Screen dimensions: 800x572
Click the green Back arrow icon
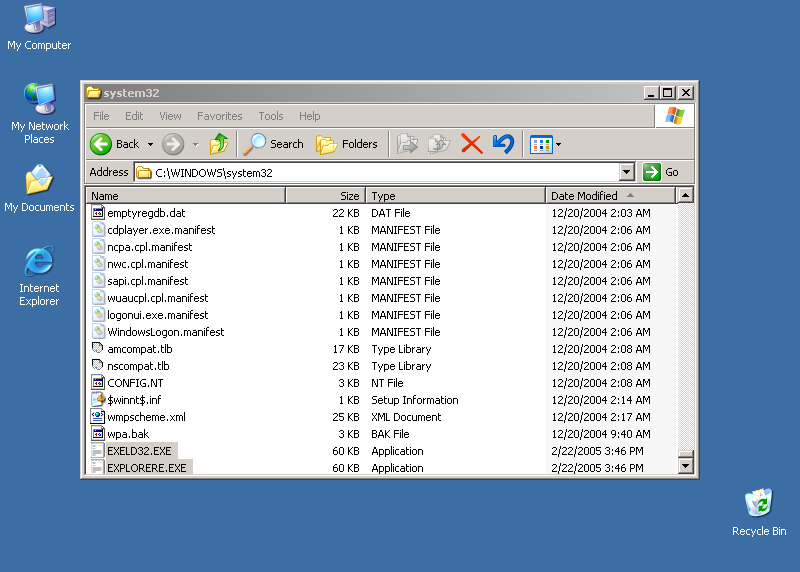pyautogui.click(x=101, y=144)
